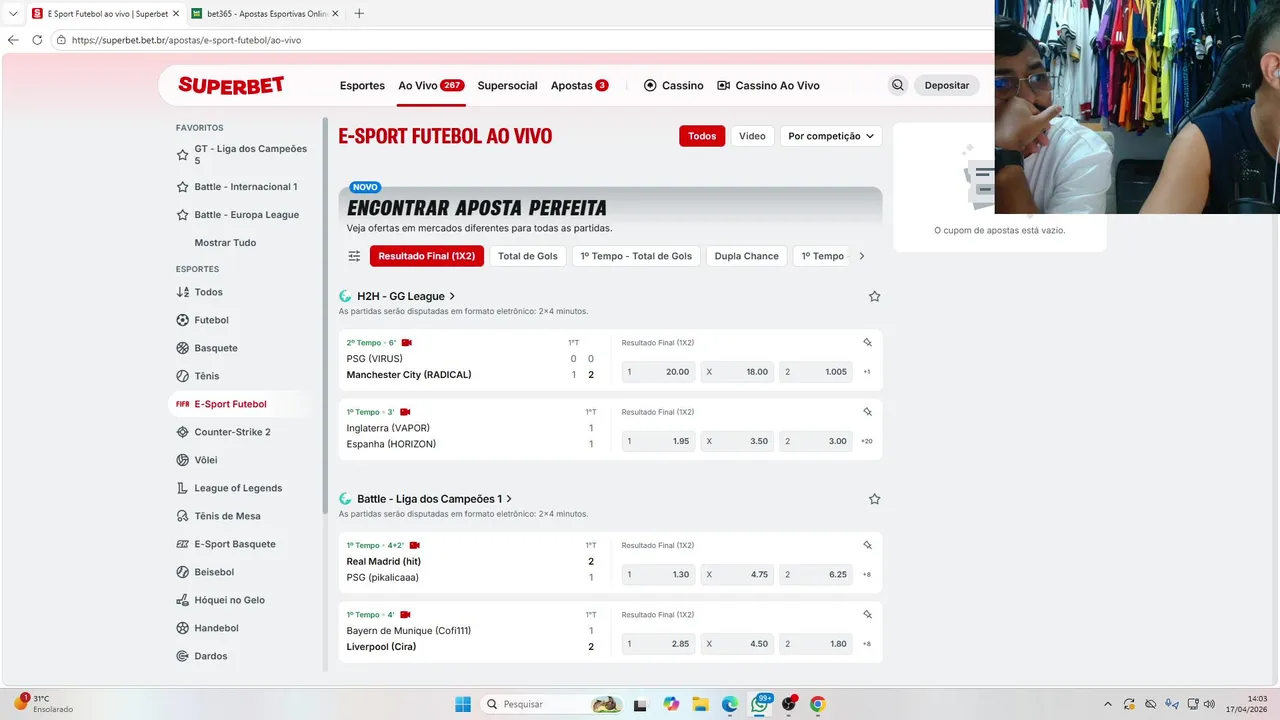Bet on Real Madrid at 1.30 odds
1280x720 pixels.
[x=658, y=575]
